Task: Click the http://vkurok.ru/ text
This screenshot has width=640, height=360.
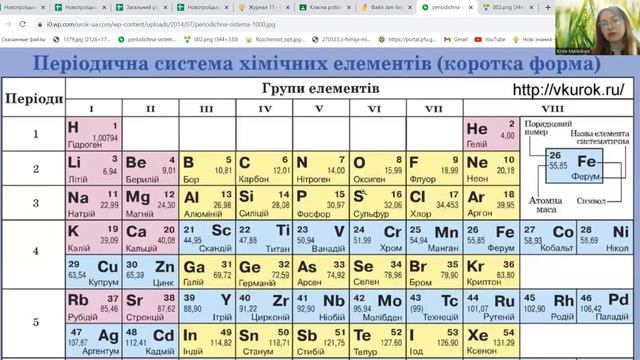Action: click(x=568, y=89)
